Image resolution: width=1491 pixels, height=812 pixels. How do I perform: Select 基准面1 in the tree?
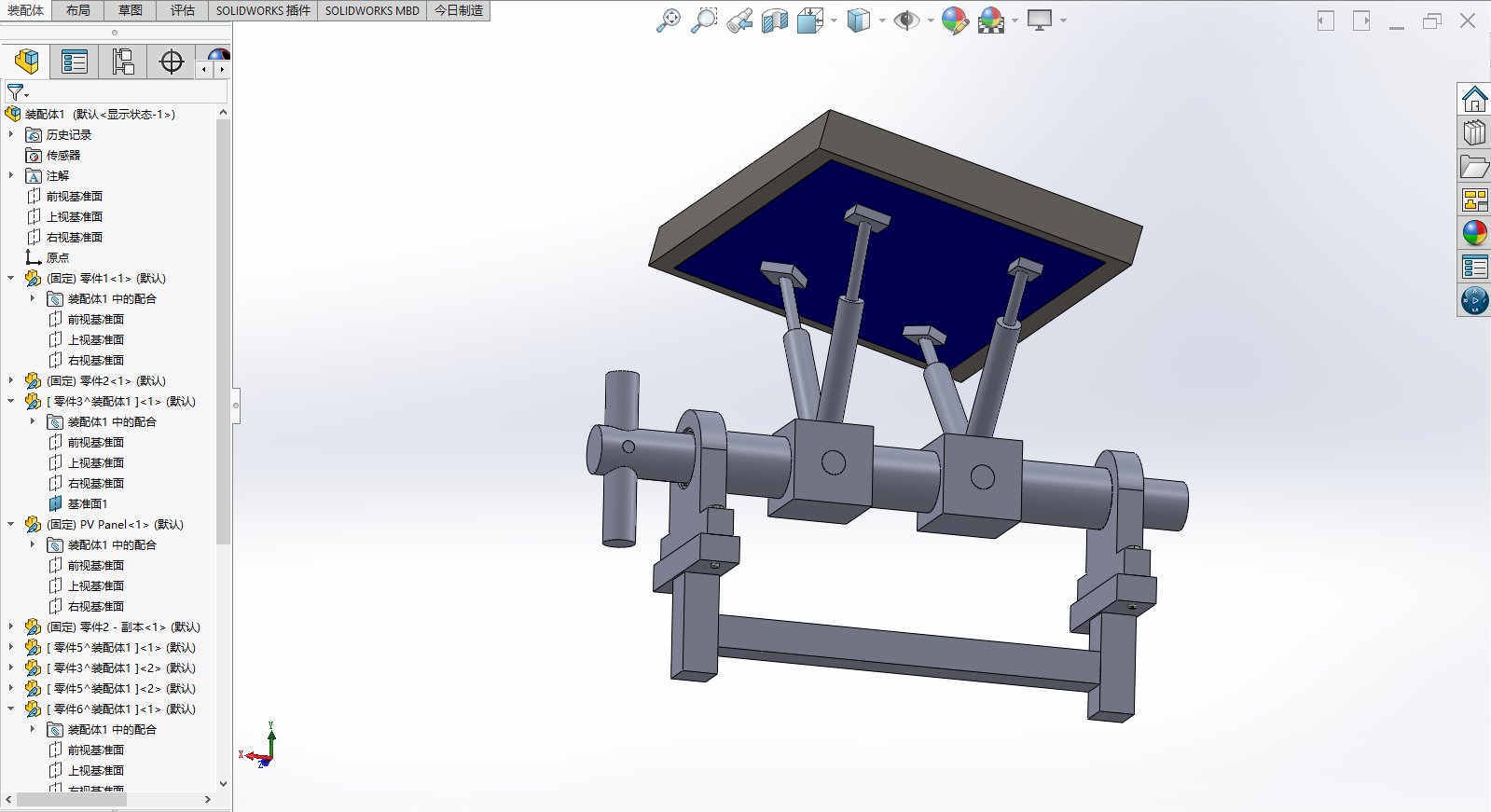[x=77, y=503]
